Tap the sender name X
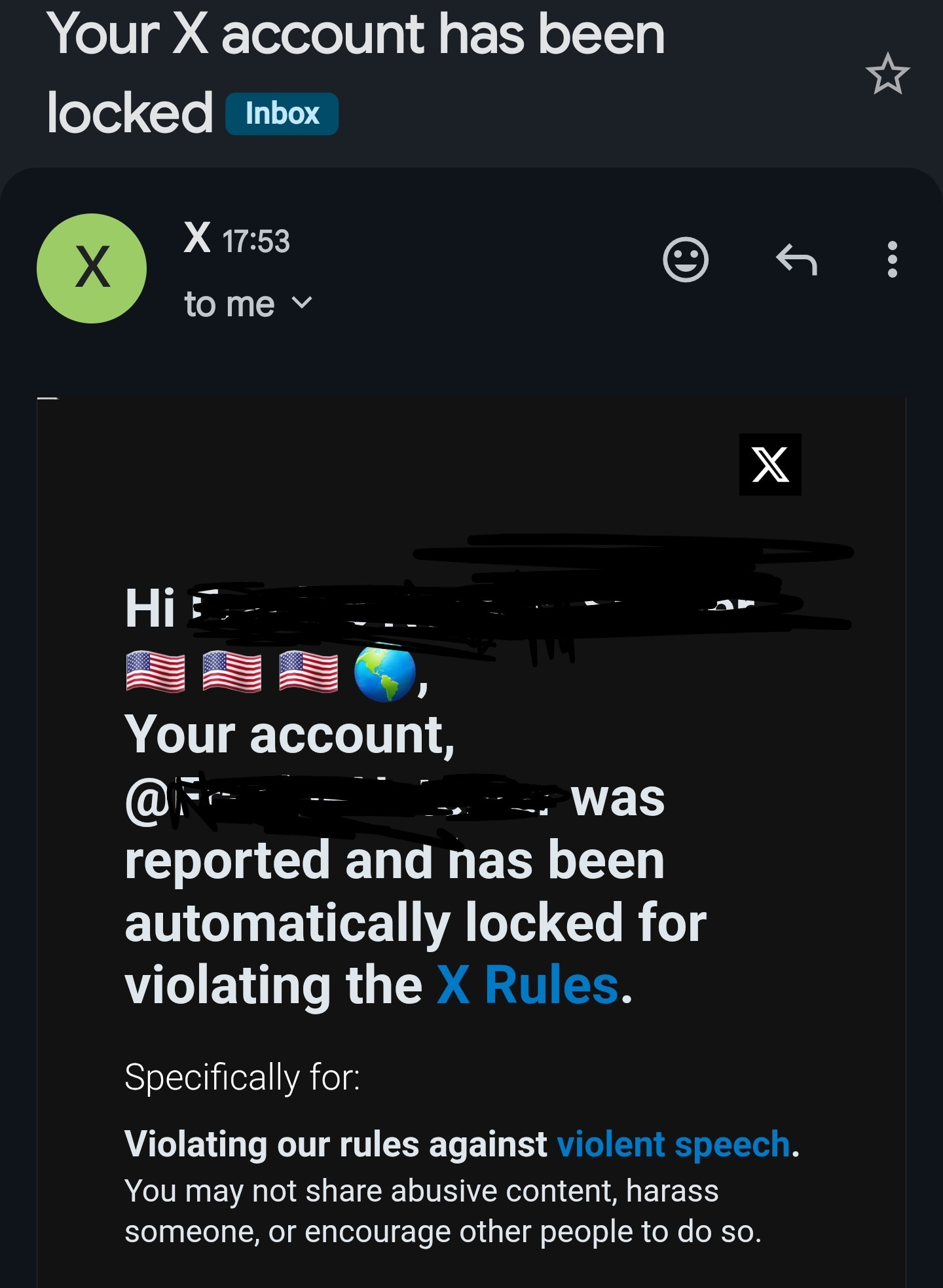 coord(197,238)
